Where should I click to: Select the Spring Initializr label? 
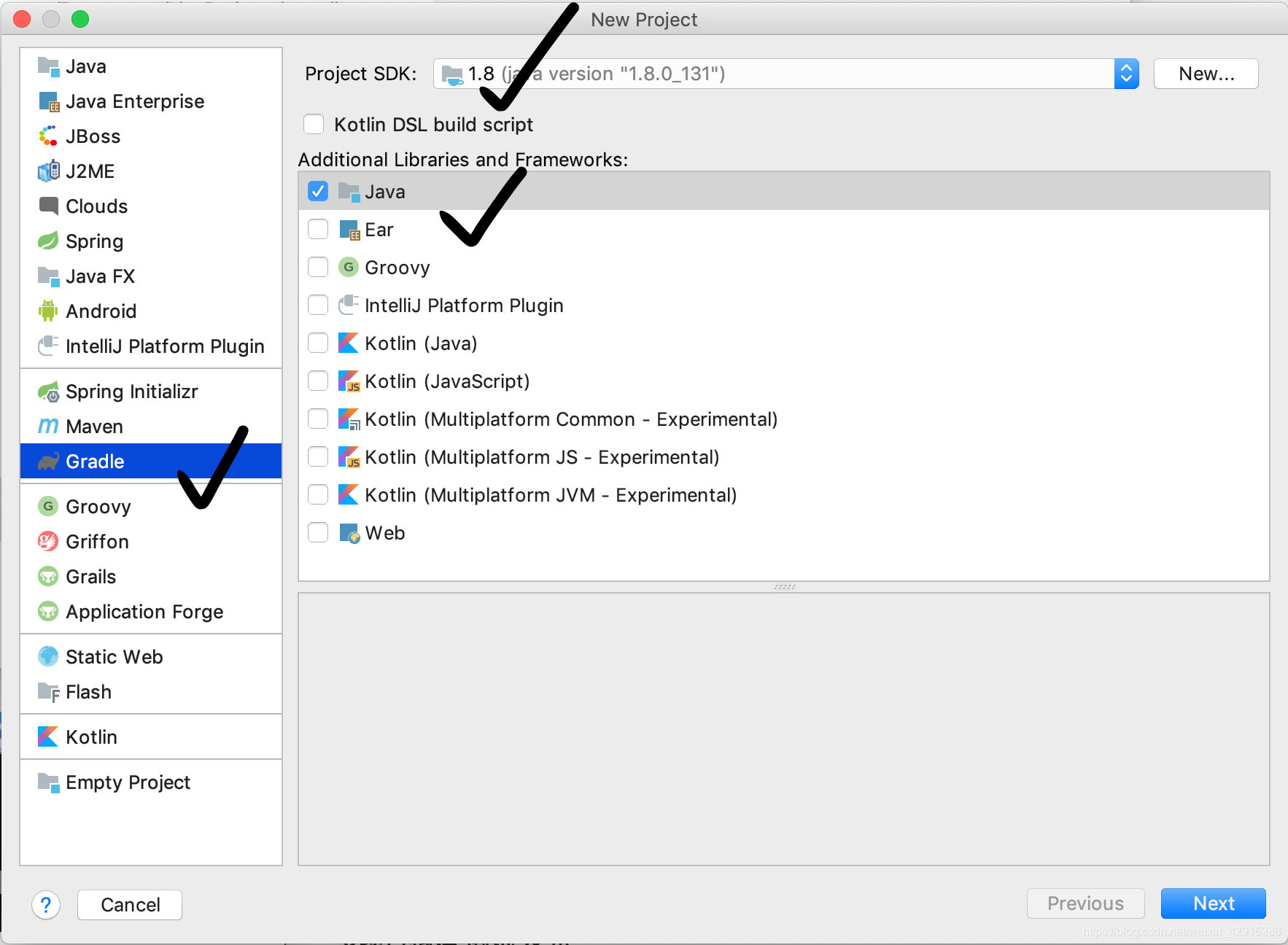132,392
